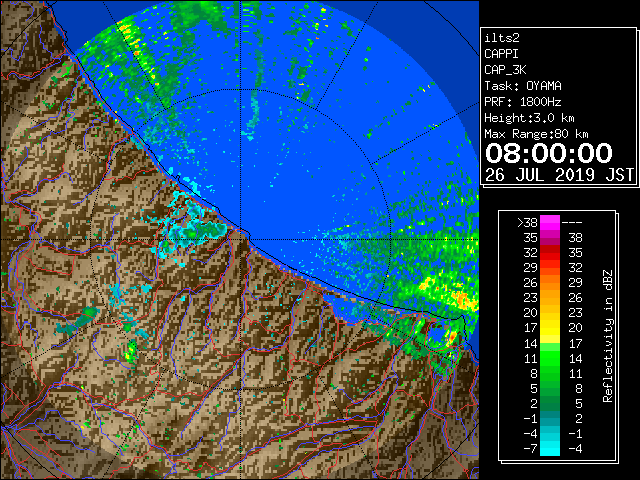Click the '-7' legend label
Screen dimensions: 640x480
[x=530, y=448]
